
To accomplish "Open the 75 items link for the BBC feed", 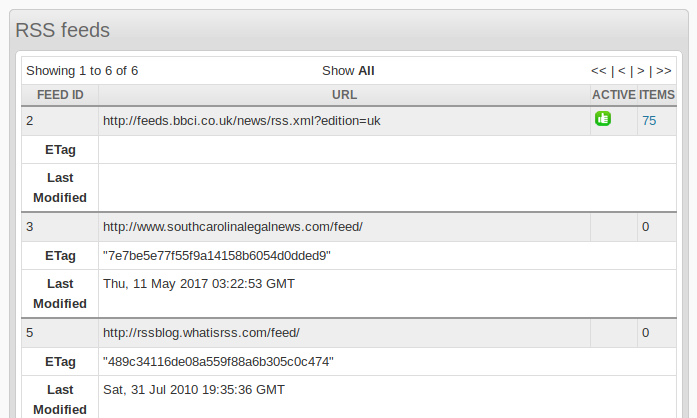I will pos(649,121).
